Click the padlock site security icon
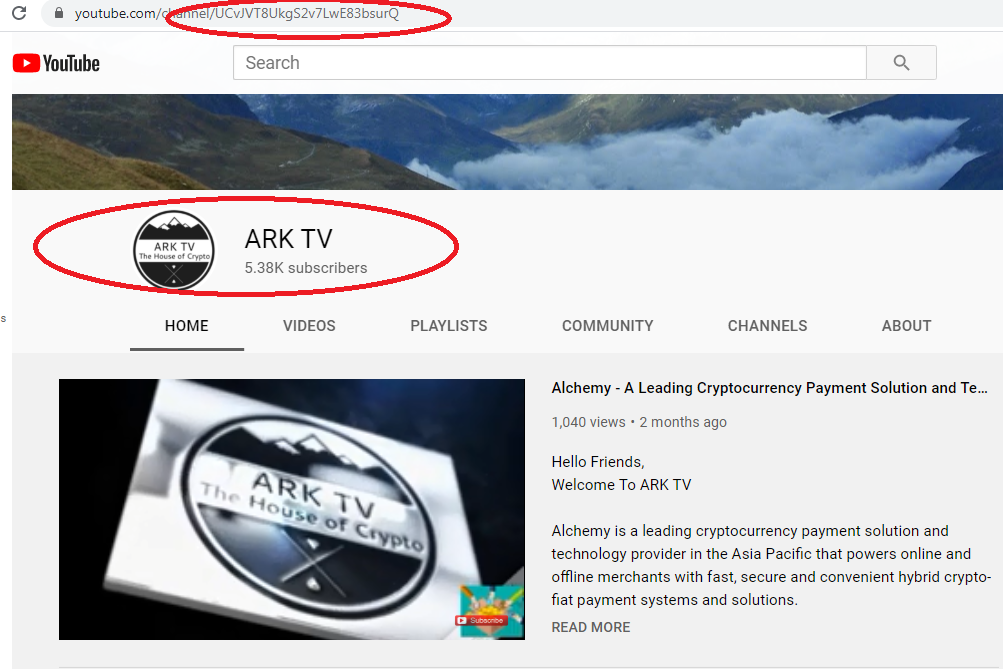Image resolution: width=1003 pixels, height=669 pixels. tap(59, 13)
